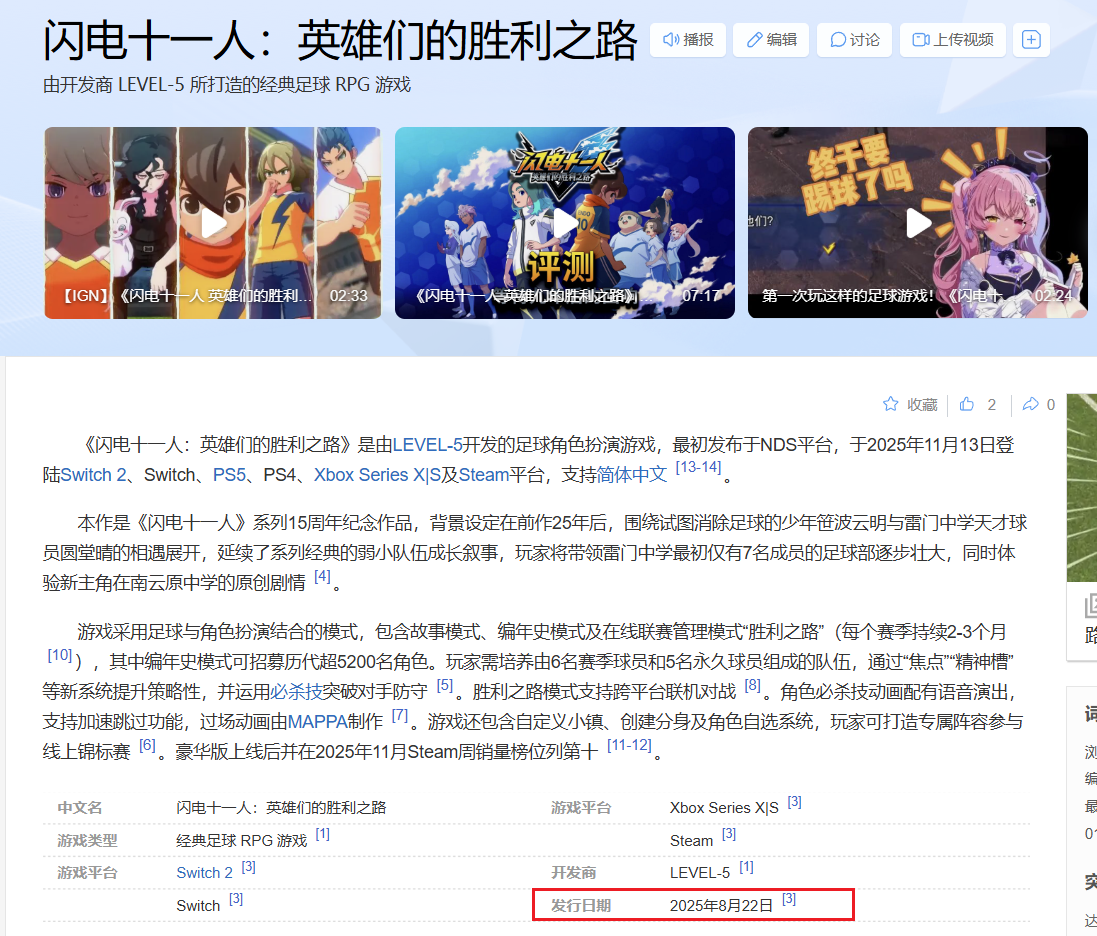Click the PS5 hyperlink
Screen dimensions: 1097x936
coord(229,475)
